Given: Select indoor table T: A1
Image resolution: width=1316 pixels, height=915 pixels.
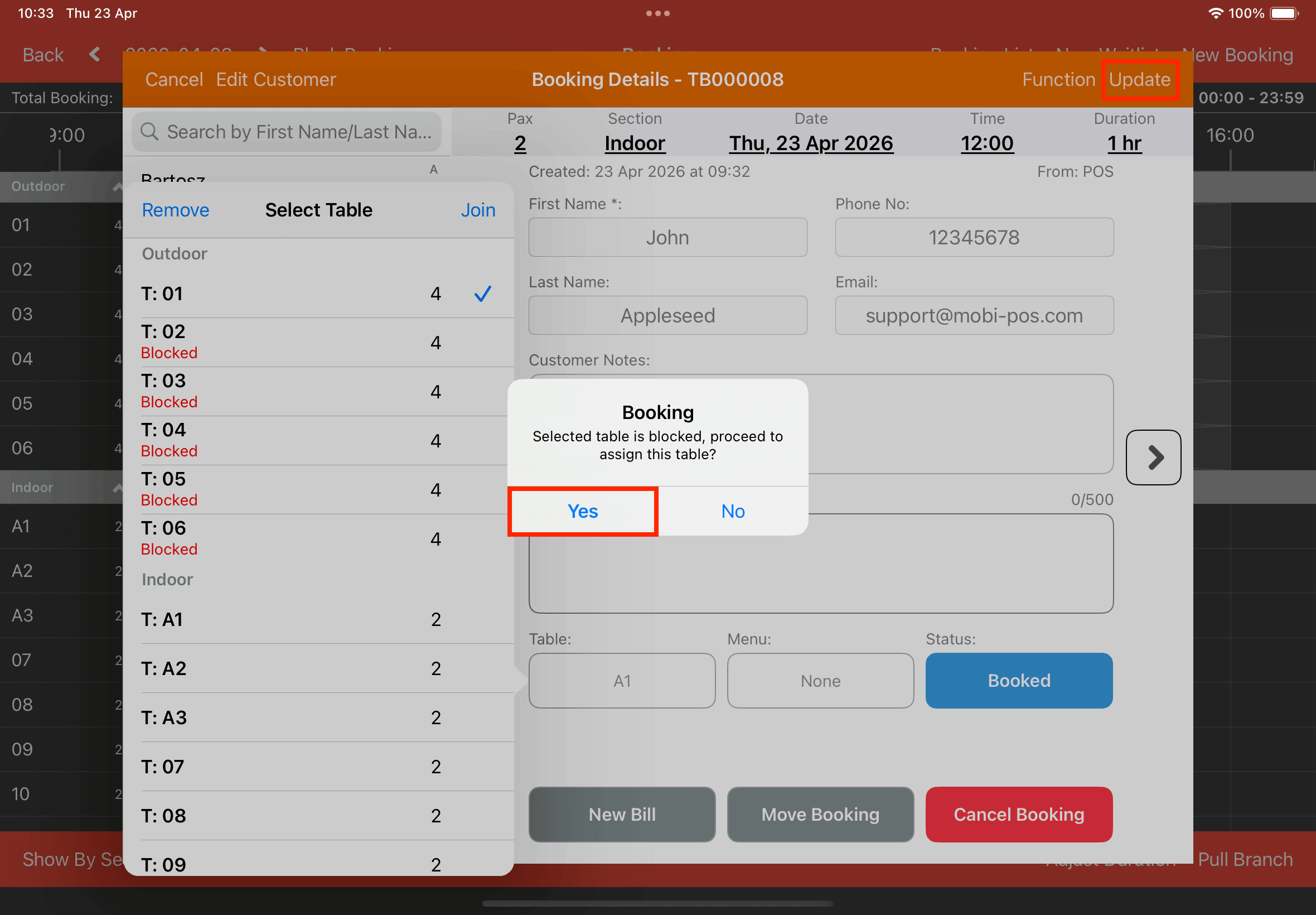Looking at the screenshot, I should (x=318, y=619).
